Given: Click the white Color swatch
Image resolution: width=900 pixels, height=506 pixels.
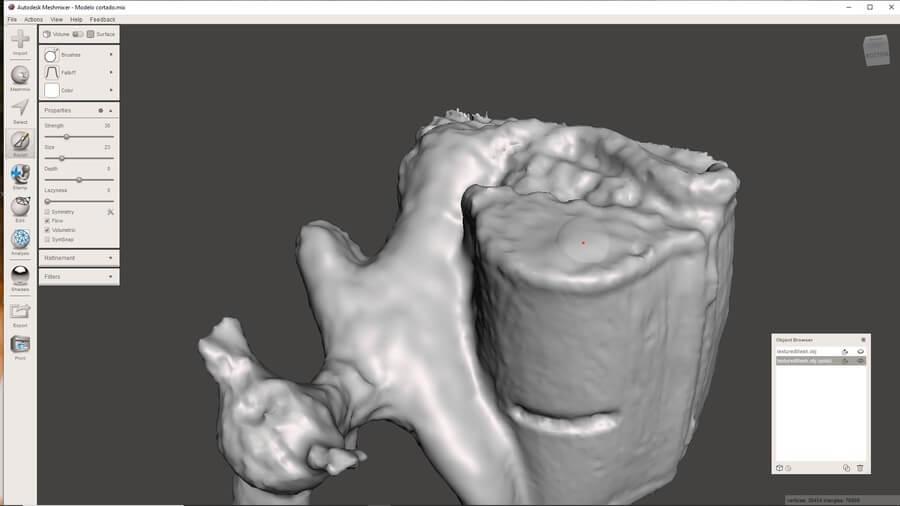Looking at the screenshot, I should pyautogui.click(x=52, y=91).
